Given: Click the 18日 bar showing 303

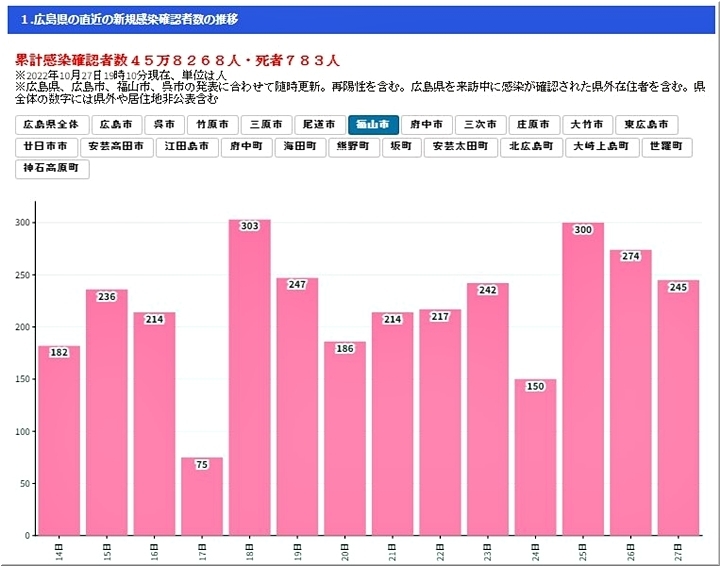Looking at the screenshot, I should [249, 380].
